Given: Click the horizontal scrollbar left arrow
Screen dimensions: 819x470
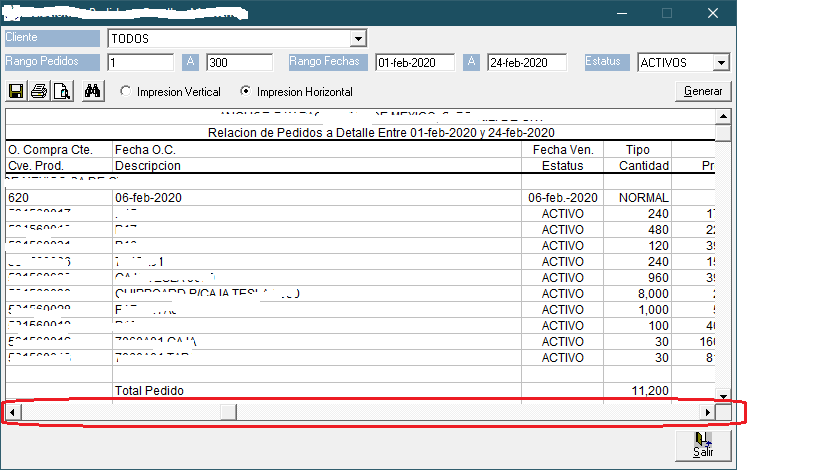Looking at the screenshot, I should tap(13, 412).
